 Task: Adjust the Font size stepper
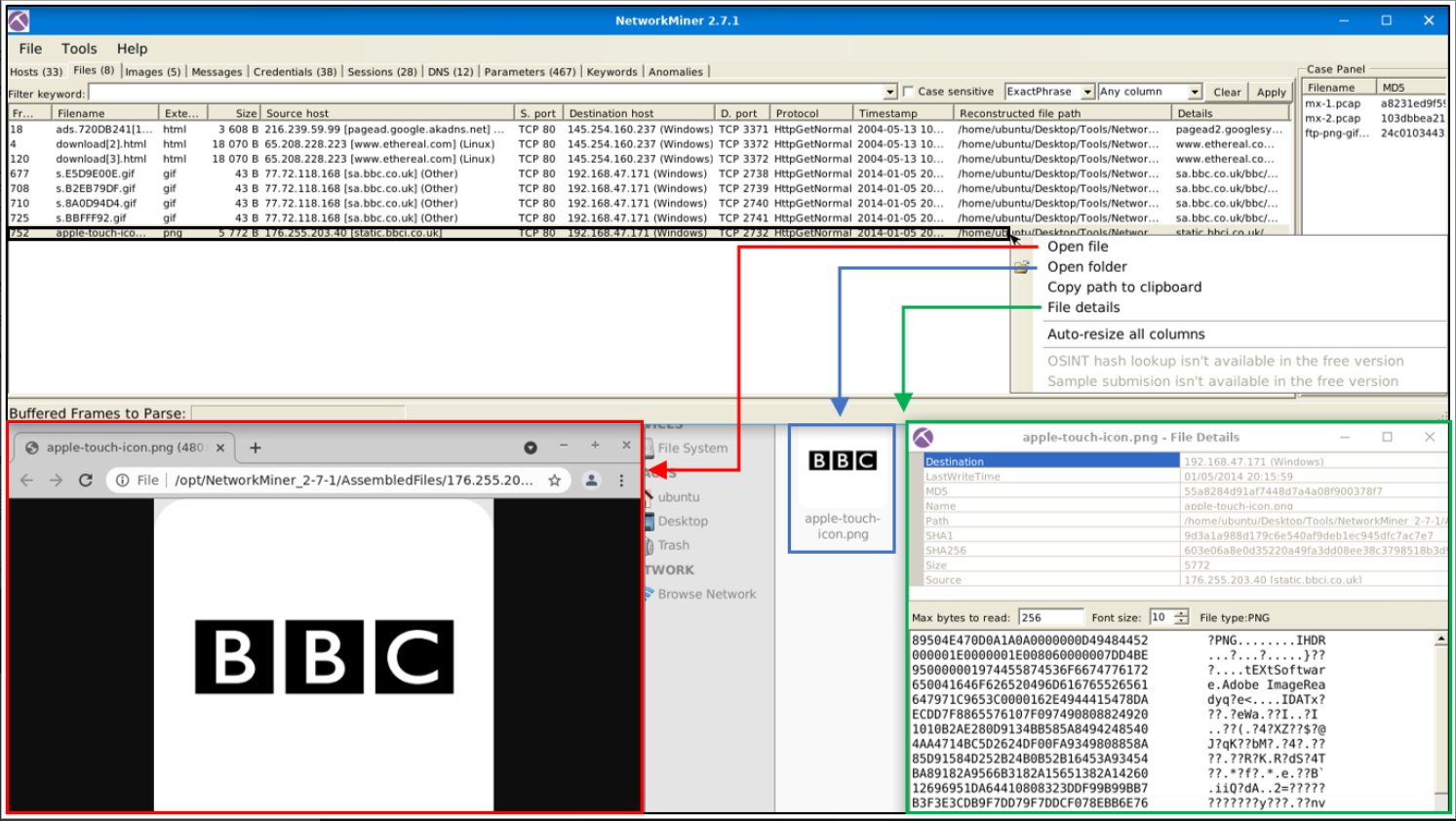click(1181, 617)
